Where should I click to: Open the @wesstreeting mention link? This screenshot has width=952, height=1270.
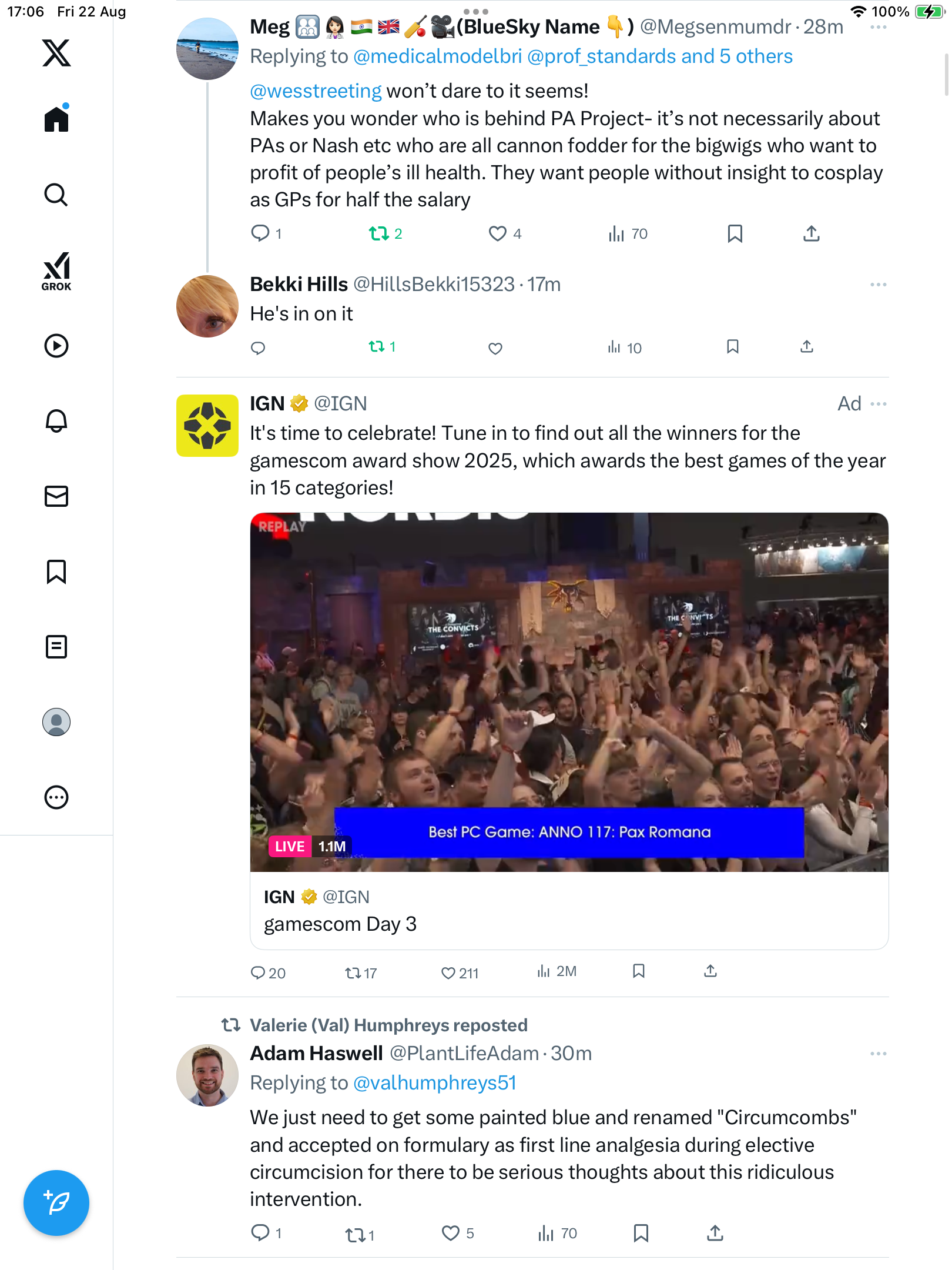click(316, 91)
